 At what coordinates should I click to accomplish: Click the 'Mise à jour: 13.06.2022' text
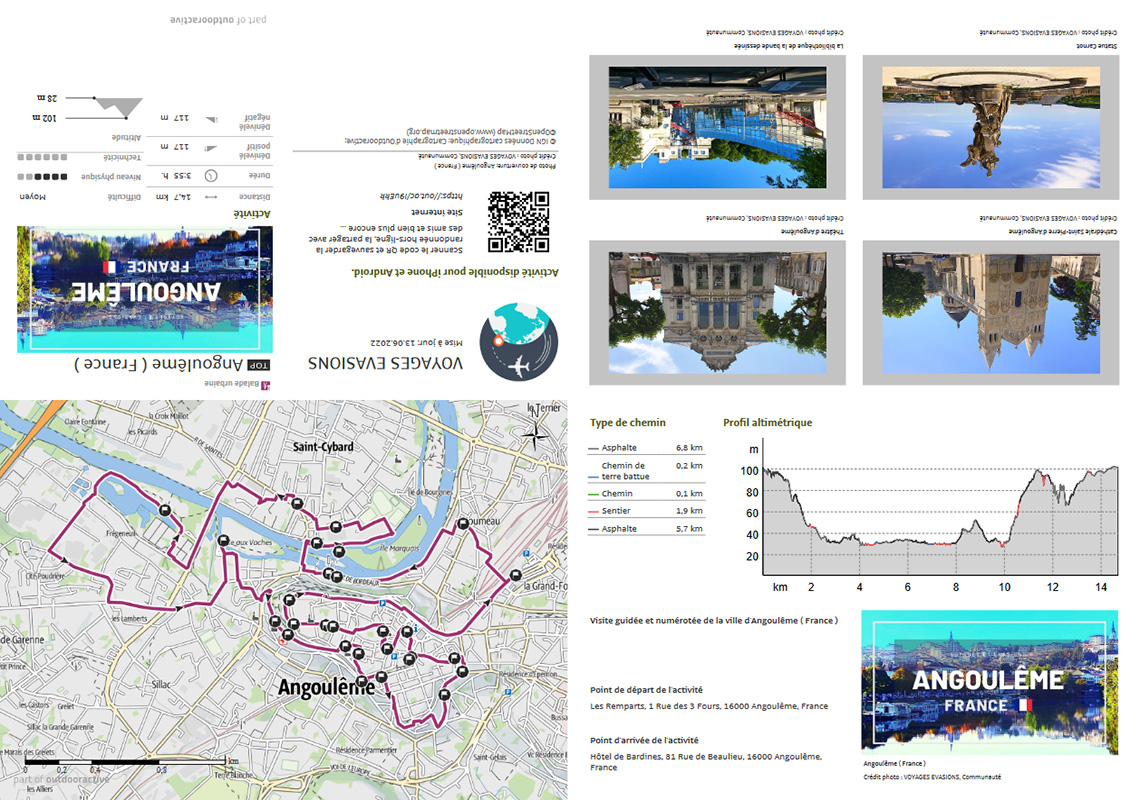417,342
